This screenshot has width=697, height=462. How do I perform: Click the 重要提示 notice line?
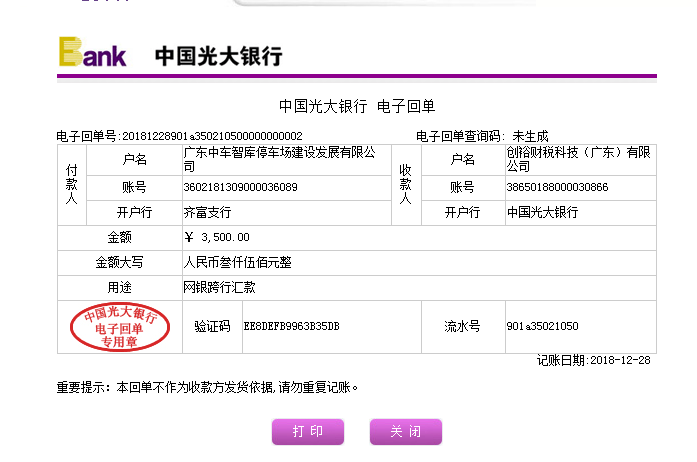pyautogui.click(x=207, y=387)
